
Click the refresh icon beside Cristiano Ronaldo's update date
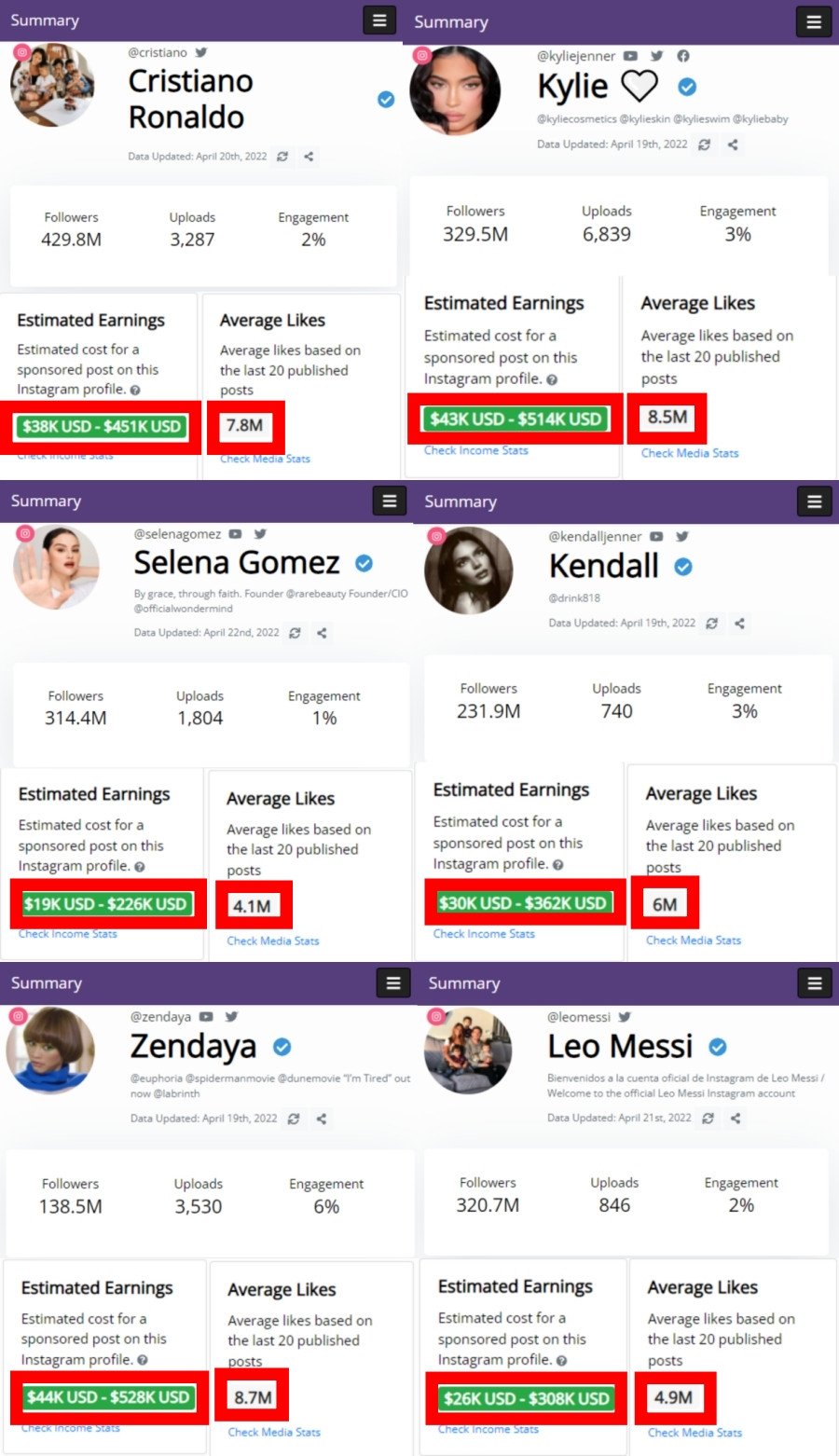pos(282,157)
